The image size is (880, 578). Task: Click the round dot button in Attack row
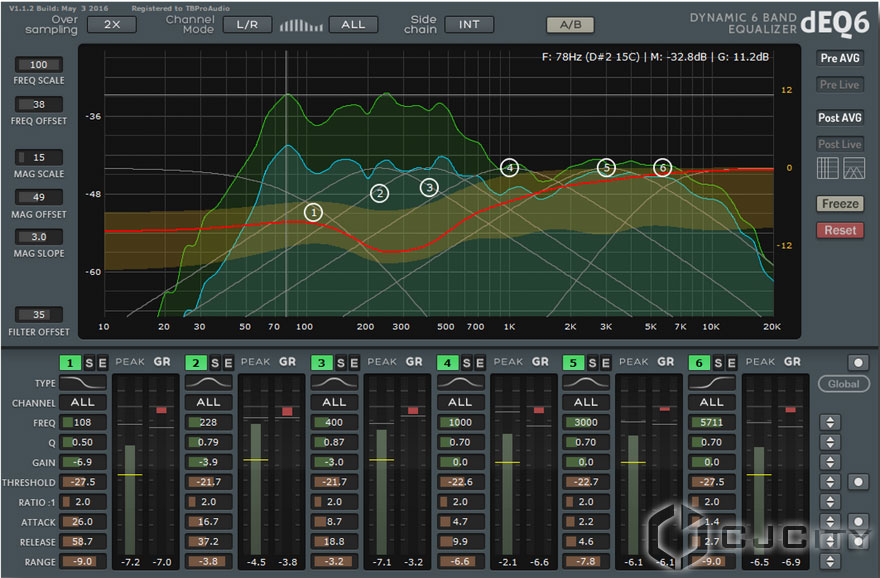[x=858, y=522]
